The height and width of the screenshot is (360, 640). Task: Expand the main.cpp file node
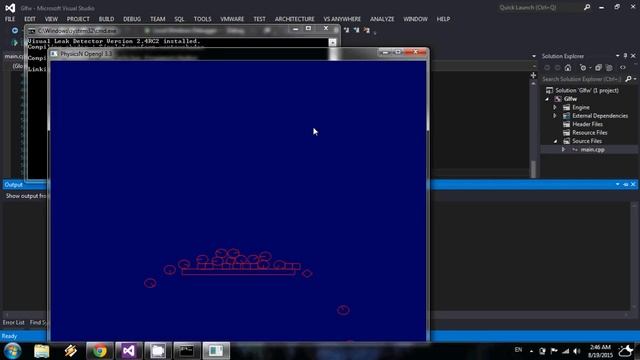coord(563,149)
